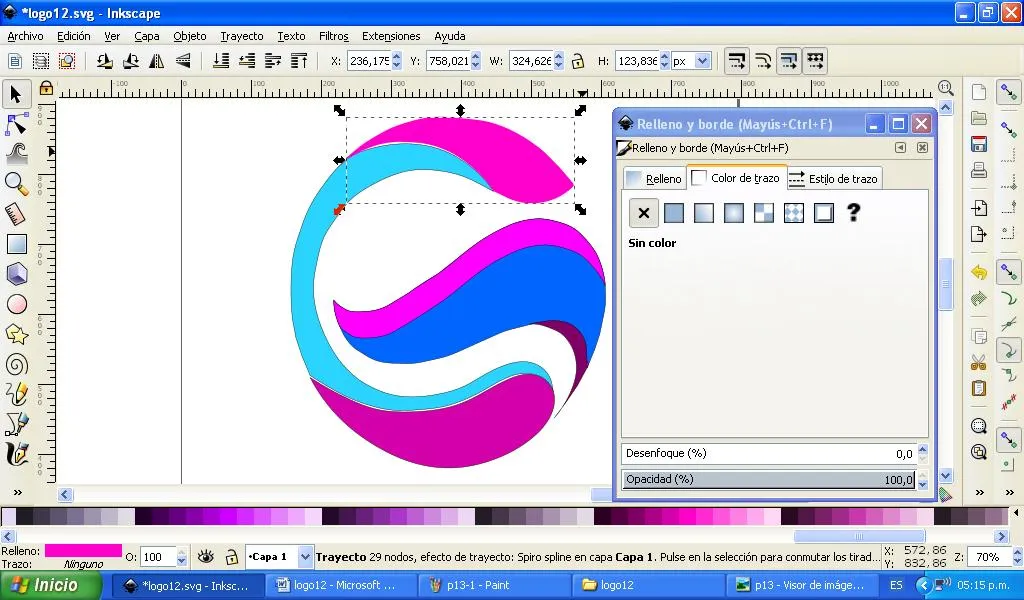This screenshot has width=1024, height=600.
Task: Raise selection to top
Action: [x=299, y=61]
